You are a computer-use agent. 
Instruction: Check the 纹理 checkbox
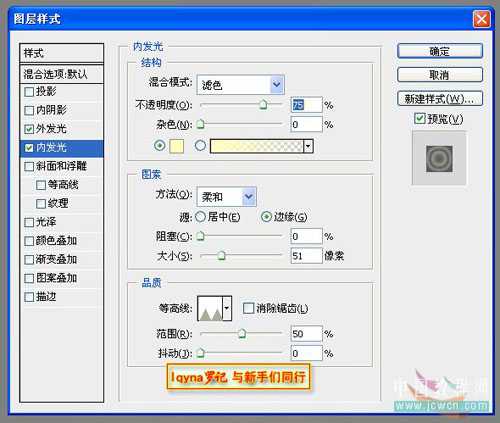point(41,204)
